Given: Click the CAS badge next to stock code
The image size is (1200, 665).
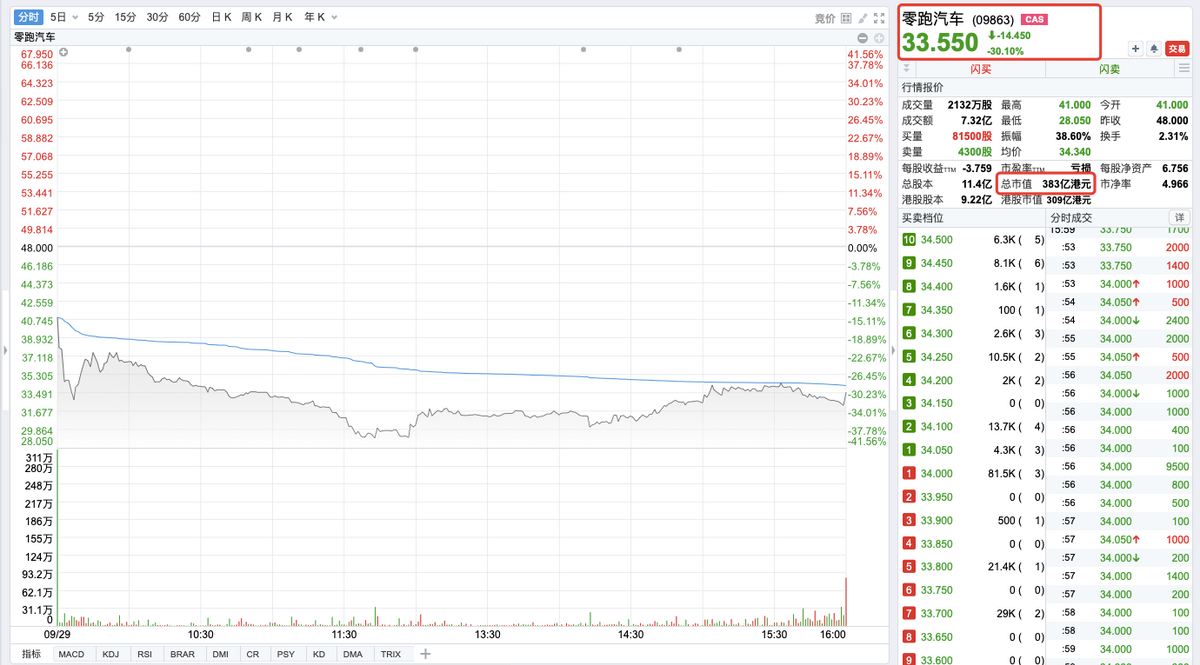Looking at the screenshot, I should [1034, 18].
